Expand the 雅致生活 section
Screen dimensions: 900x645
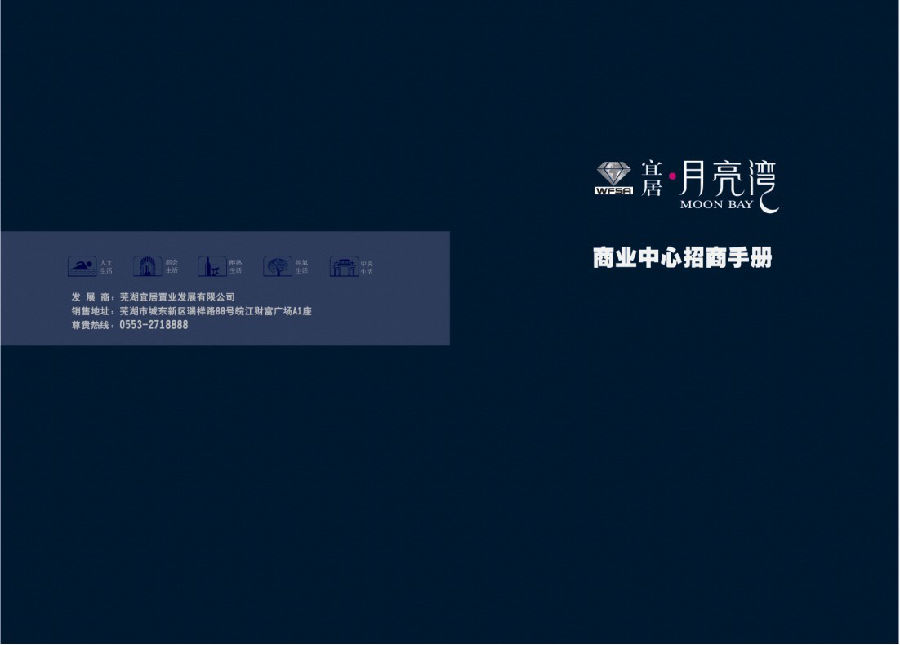(x=301, y=264)
